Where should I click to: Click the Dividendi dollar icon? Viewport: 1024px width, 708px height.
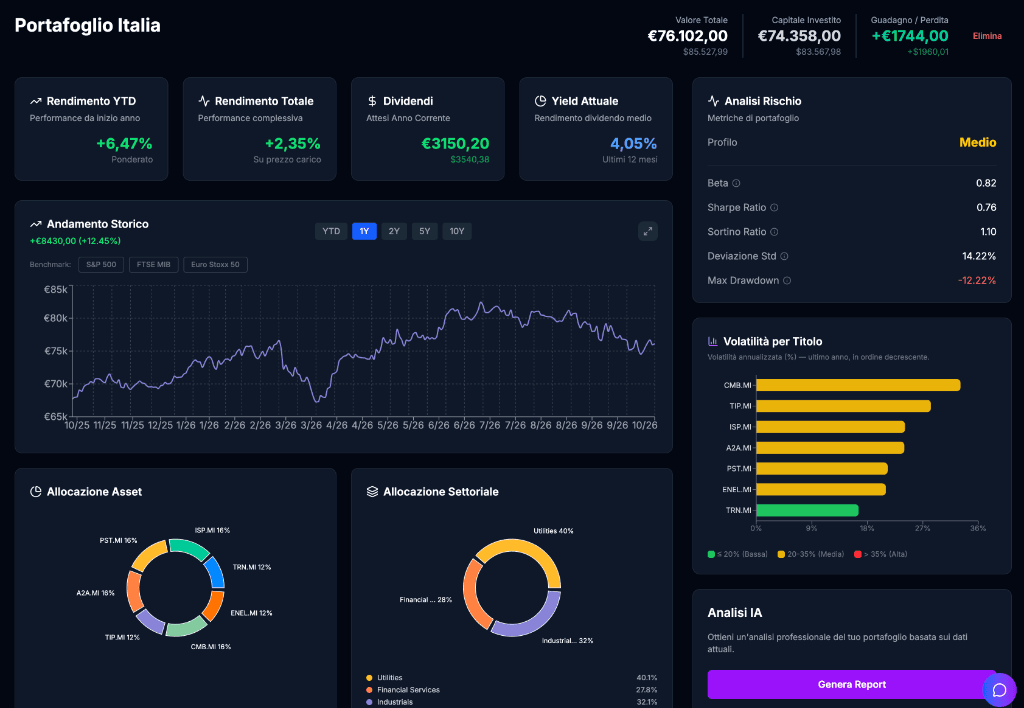tap(372, 101)
